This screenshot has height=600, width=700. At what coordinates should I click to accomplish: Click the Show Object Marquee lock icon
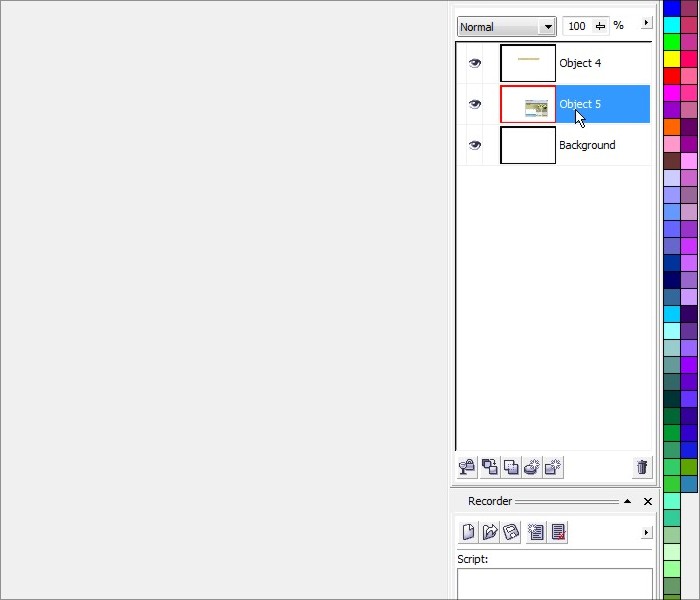(x=467, y=467)
